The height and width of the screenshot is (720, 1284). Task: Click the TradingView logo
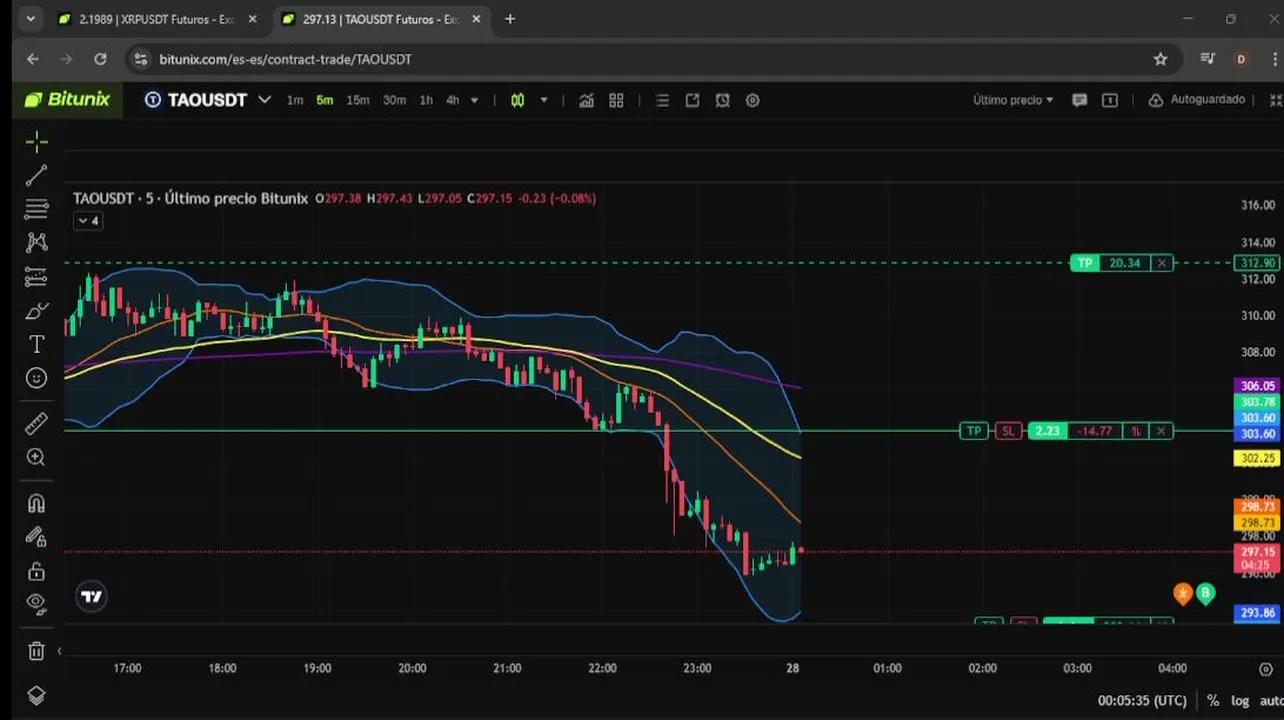[91, 597]
